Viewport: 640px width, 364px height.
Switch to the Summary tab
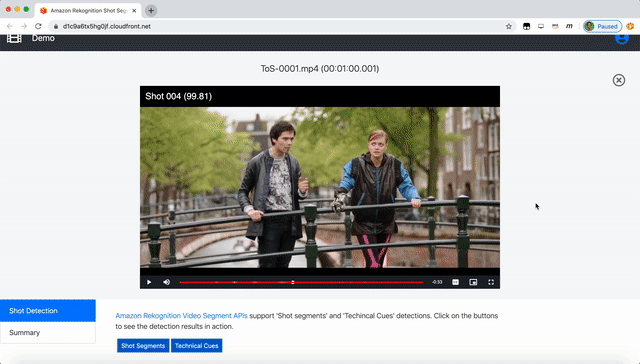48,333
